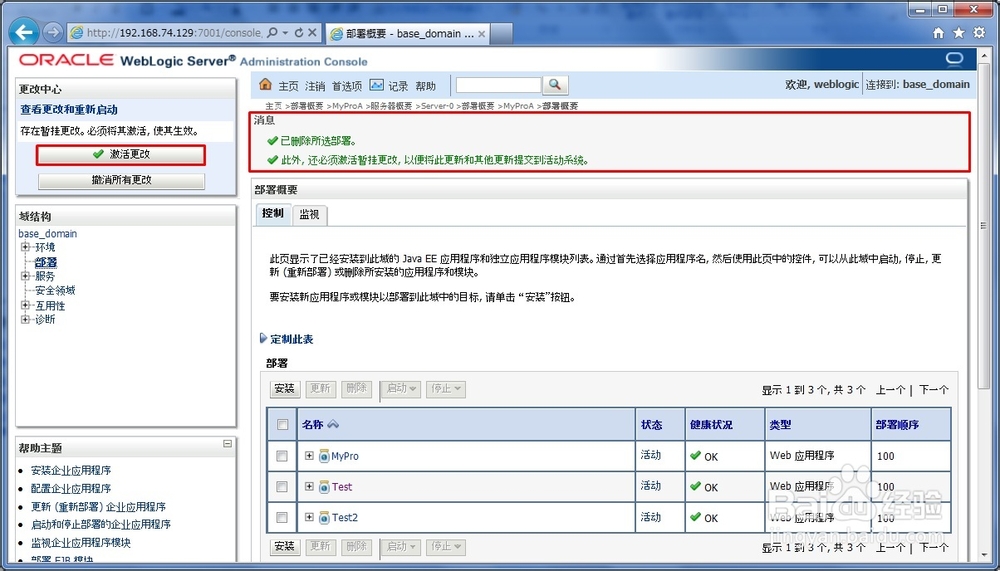Click the 撤消所有更改 button
Image resolution: width=1000 pixels, height=571 pixels.
pyautogui.click(x=121, y=181)
